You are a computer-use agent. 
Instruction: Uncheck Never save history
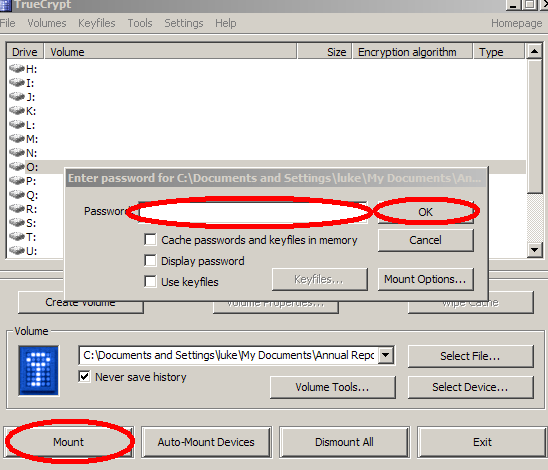84,376
